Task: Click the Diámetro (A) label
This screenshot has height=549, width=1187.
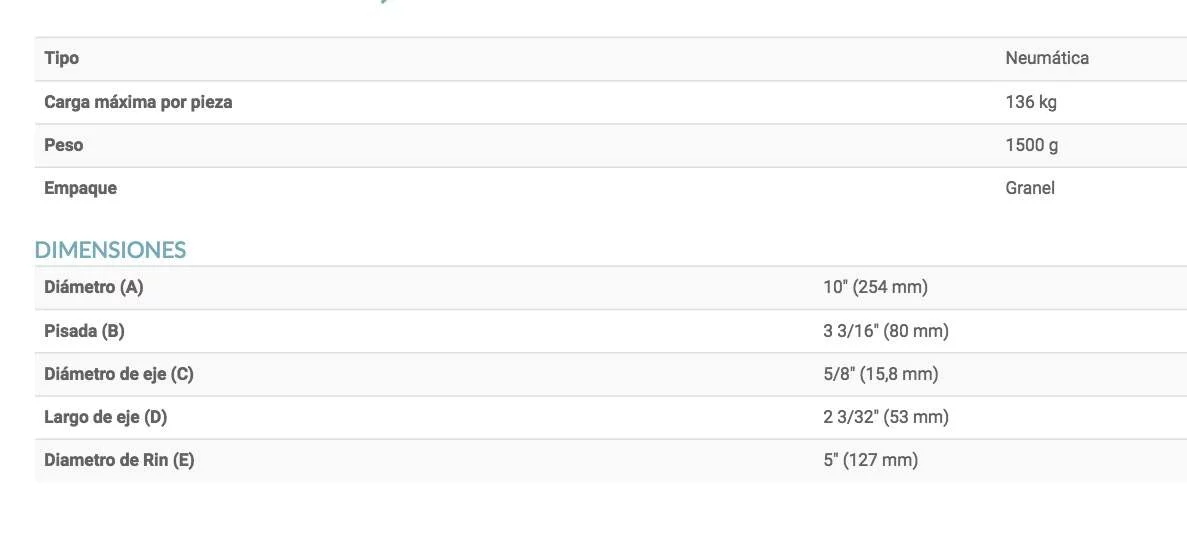Action: click(94, 288)
